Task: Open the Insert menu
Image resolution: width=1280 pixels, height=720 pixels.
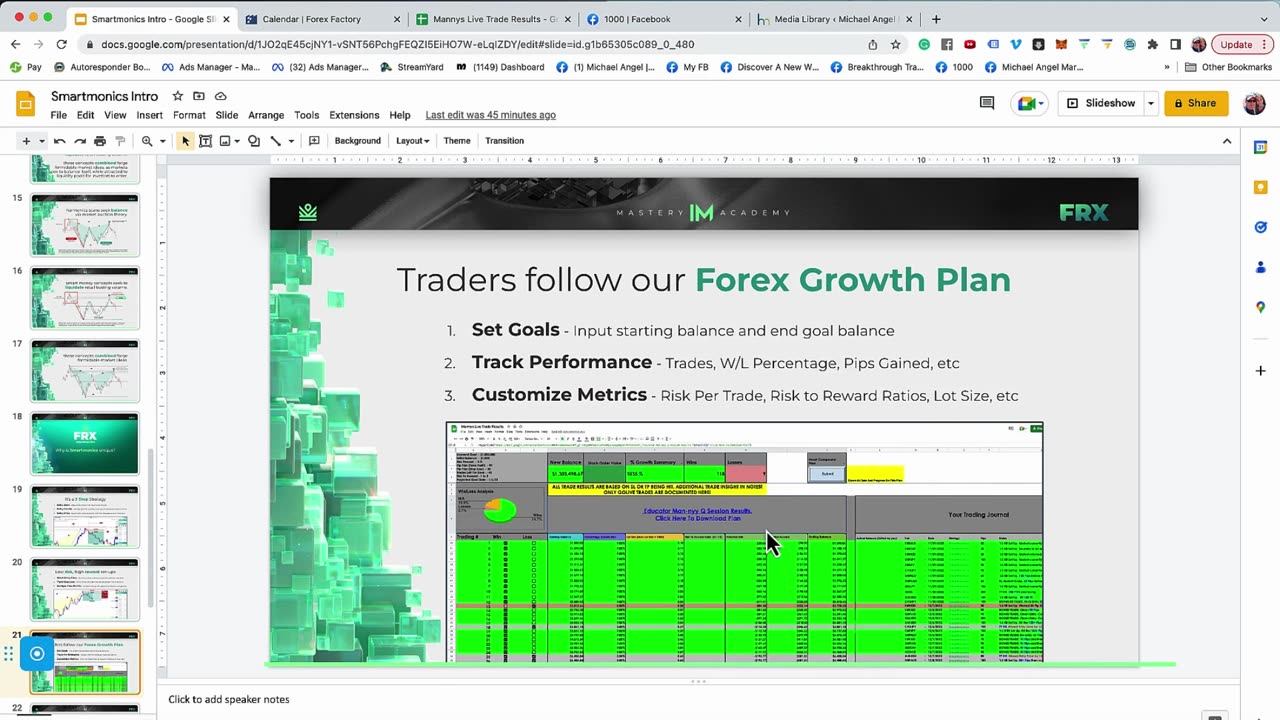Action: (x=149, y=115)
